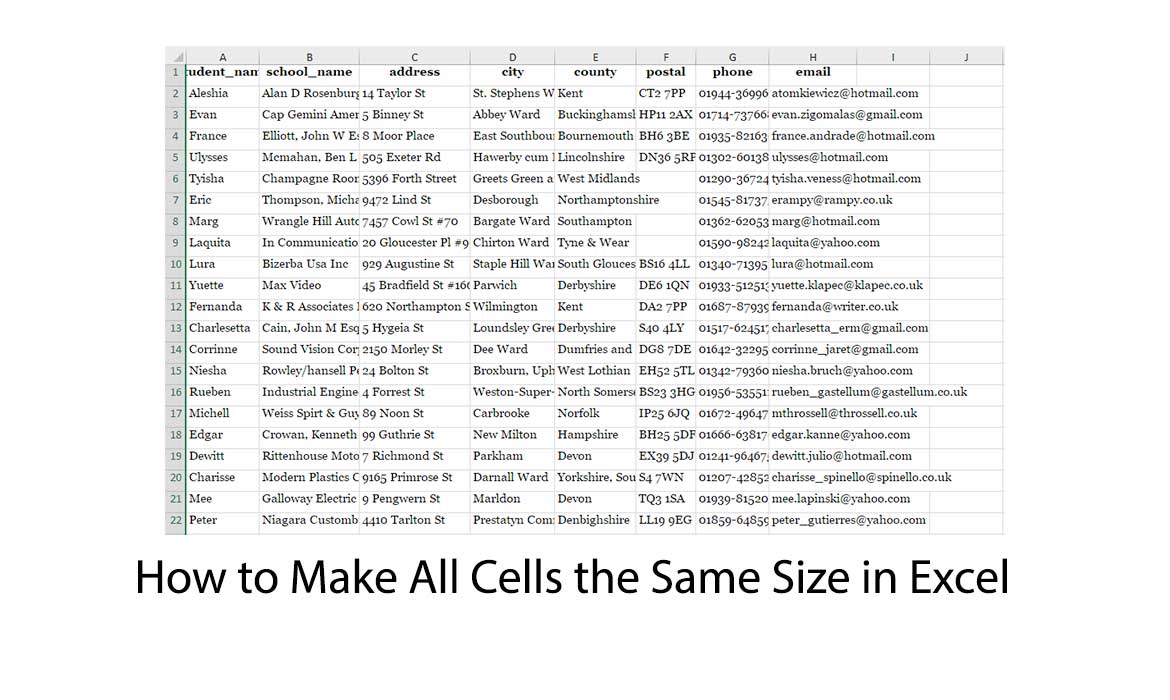Click the Select All triangle icon
This screenshot has height=700, width=1170.
click(175, 56)
